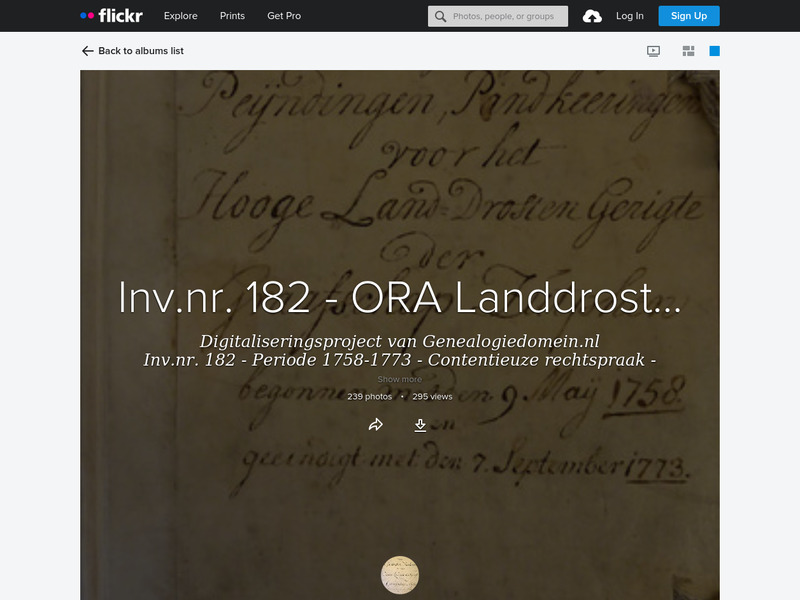Open the Explore menu

(x=180, y=15)
